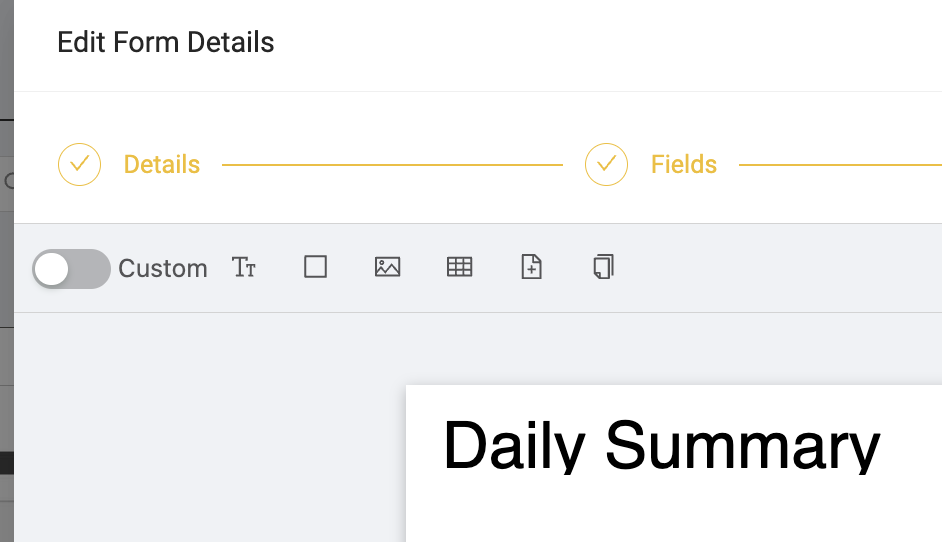The width and height of the screenshot is (942, 542).
Task: Click the checkmark circle beside Details
Action: pos(79,164)
